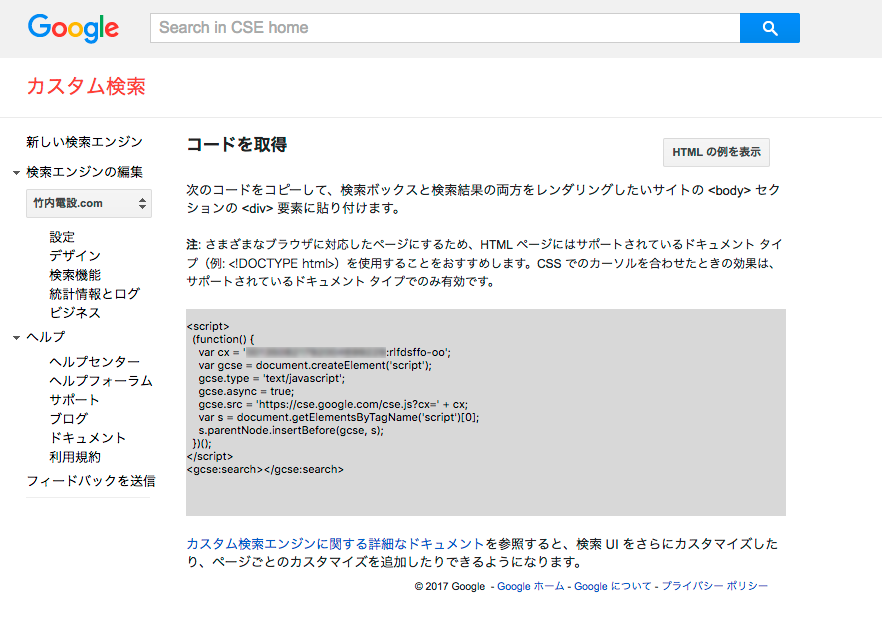This screenshot has width=882, height=624.
Task: Open カスタム検索エンジンに関する詳細なドキュメント link
Action: tap(335, 544)
